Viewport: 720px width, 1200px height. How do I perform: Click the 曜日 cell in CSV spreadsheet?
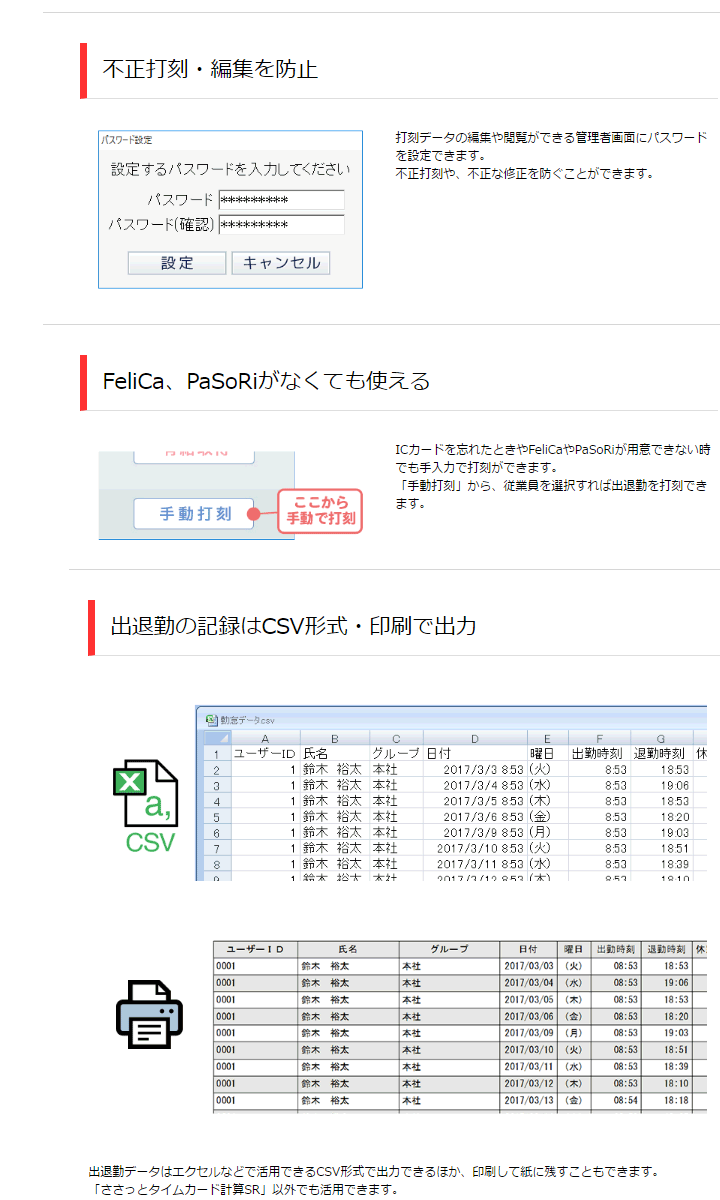[x=547, y=754]
